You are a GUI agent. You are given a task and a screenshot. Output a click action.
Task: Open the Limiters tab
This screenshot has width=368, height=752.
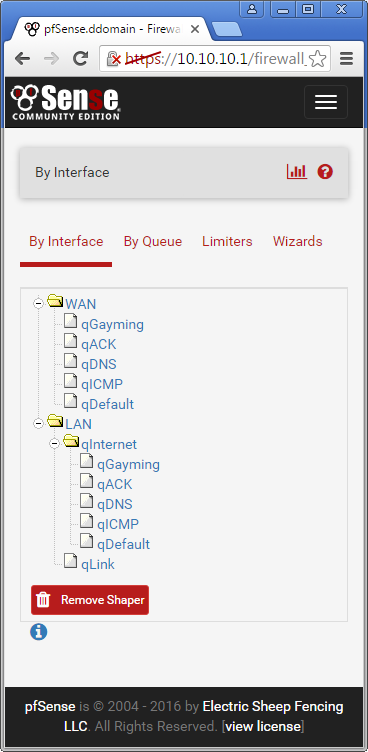[x=227, y=241]
